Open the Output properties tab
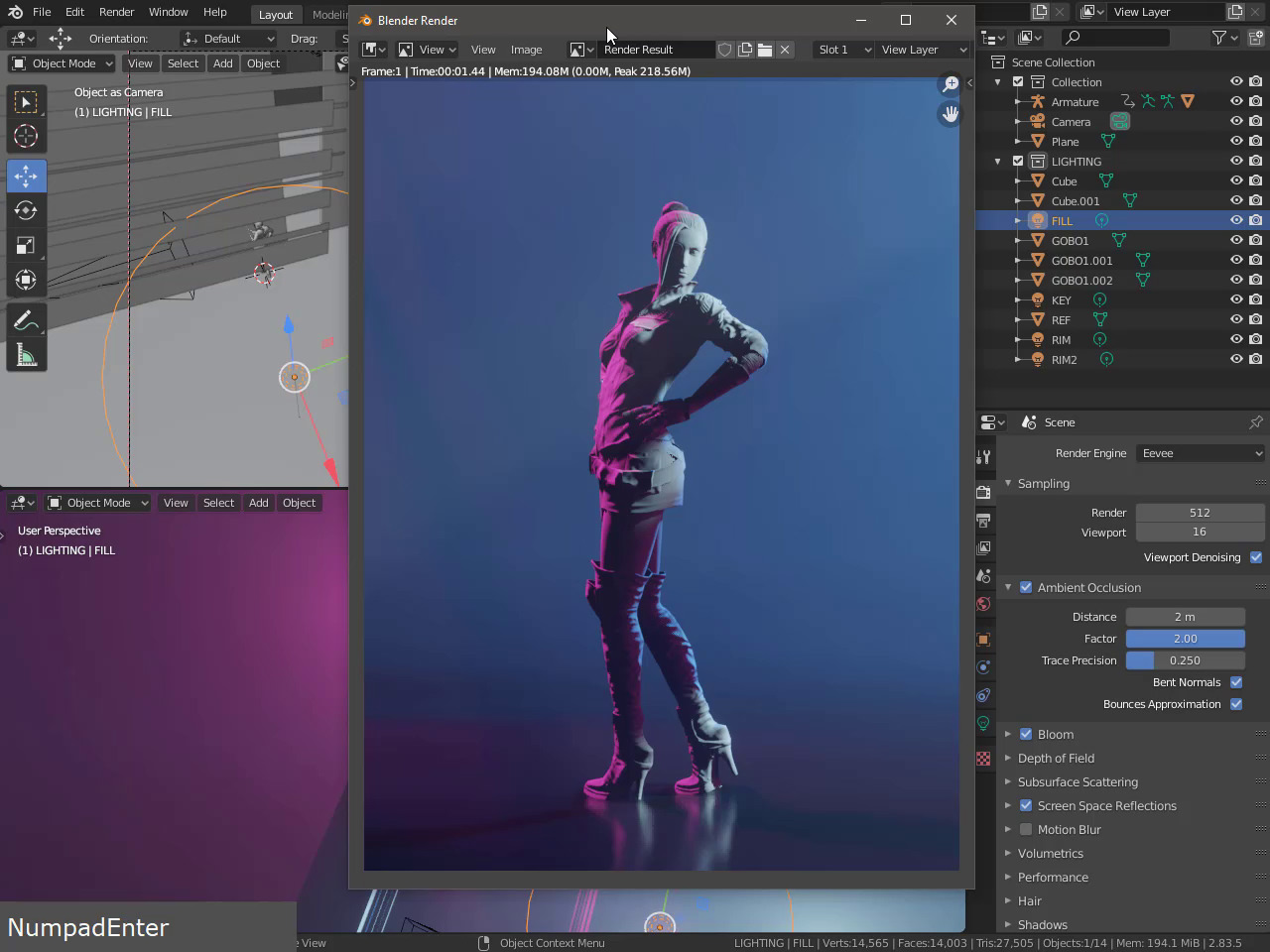 pyautogui.click(x=983, y=520)
